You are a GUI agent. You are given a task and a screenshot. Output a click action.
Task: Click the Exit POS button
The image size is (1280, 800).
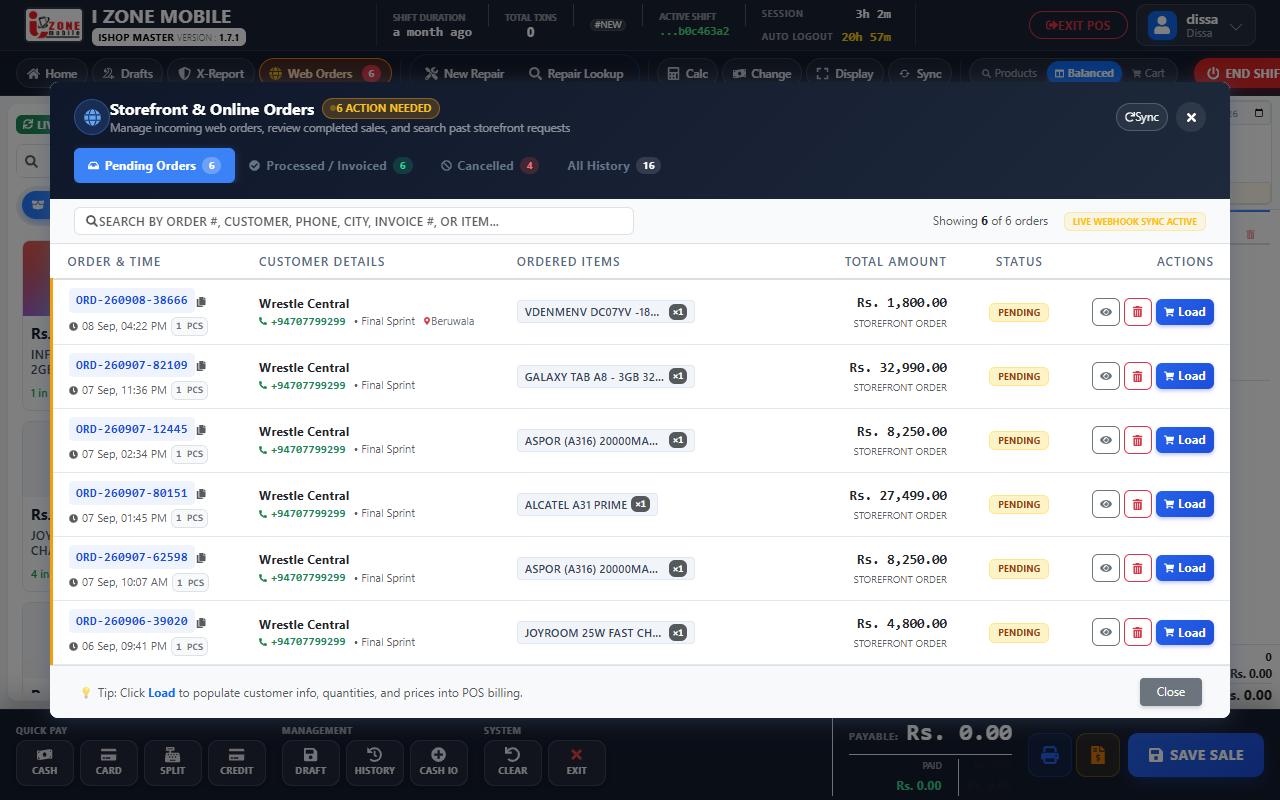1078,25
